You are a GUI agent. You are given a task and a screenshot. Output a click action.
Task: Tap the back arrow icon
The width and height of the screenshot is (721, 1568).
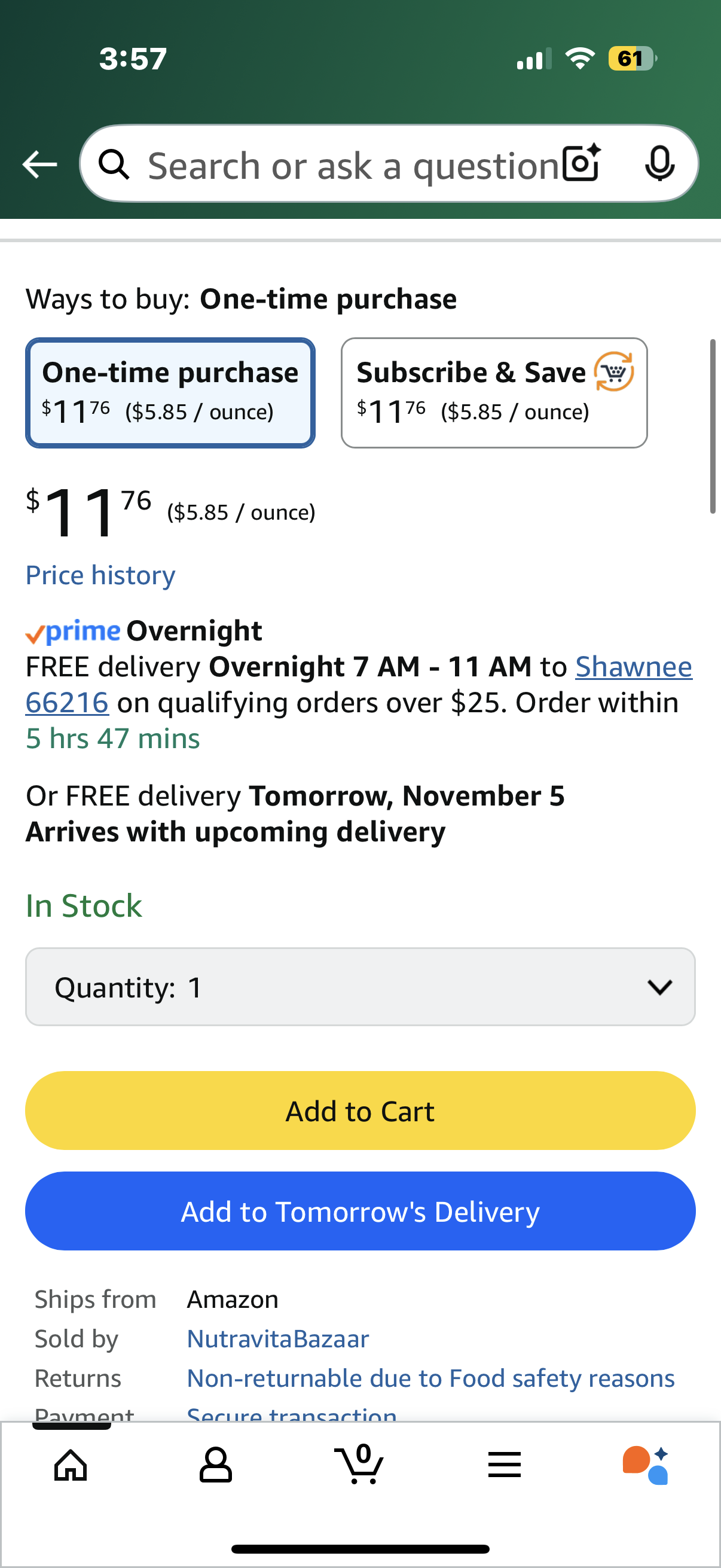(x=39, y=164)
